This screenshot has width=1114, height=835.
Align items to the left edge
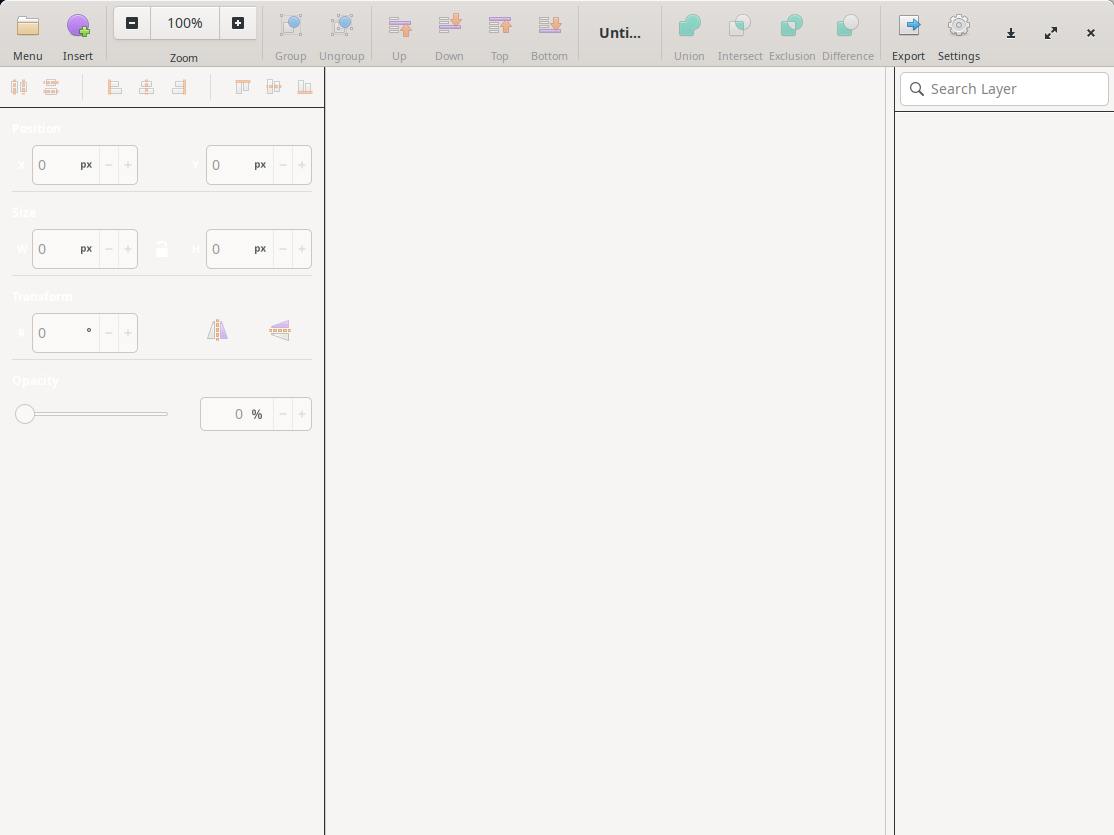pos(114,87)
